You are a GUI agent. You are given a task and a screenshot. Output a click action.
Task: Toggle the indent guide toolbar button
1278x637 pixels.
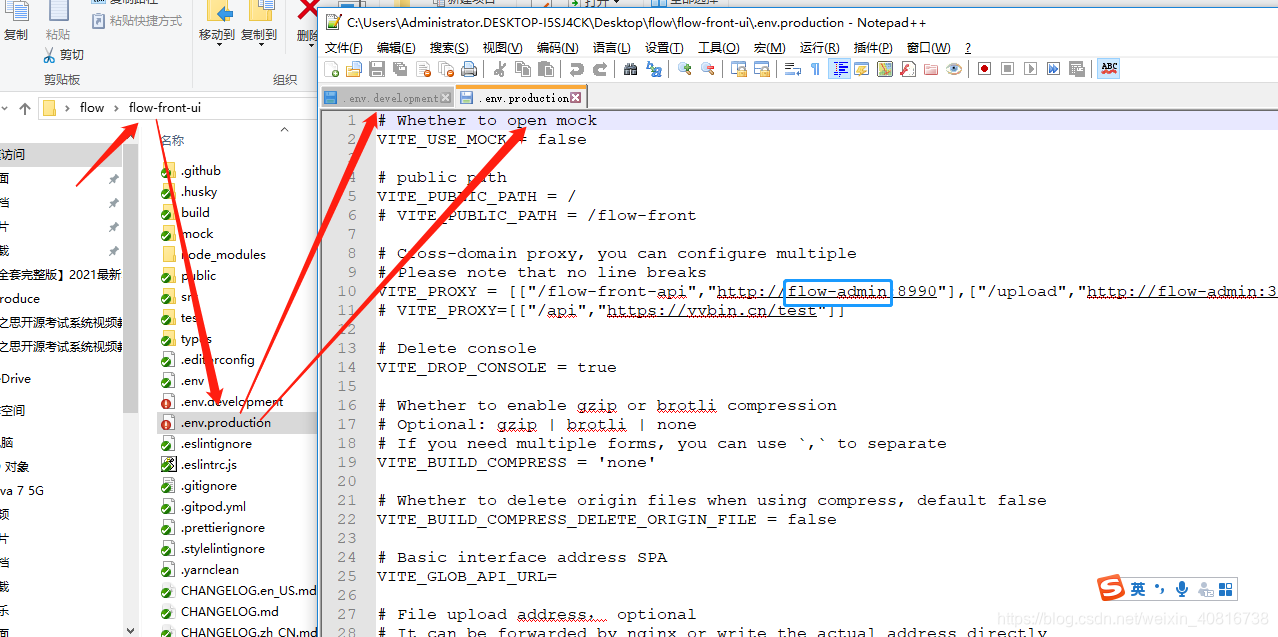840,69
